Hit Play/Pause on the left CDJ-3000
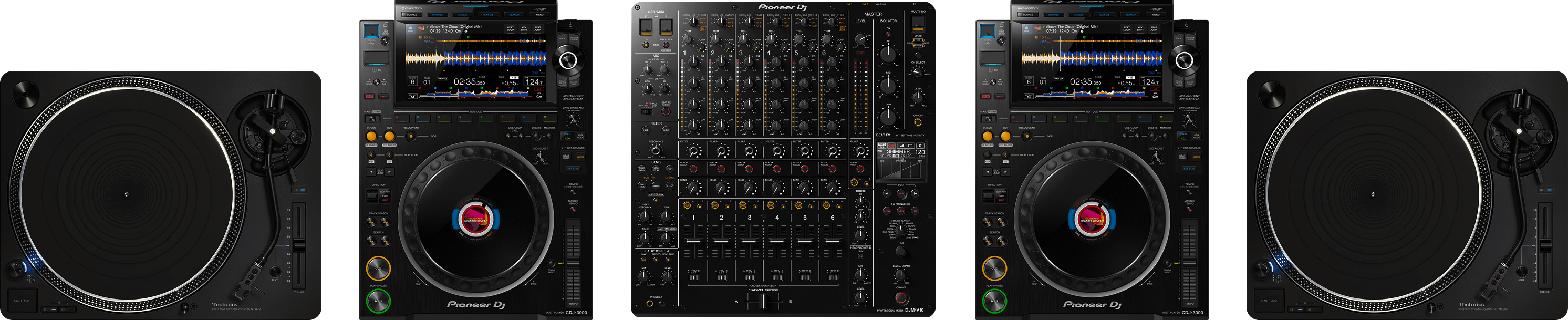The height and width of the screenshot is (320, 1568). 378,301
